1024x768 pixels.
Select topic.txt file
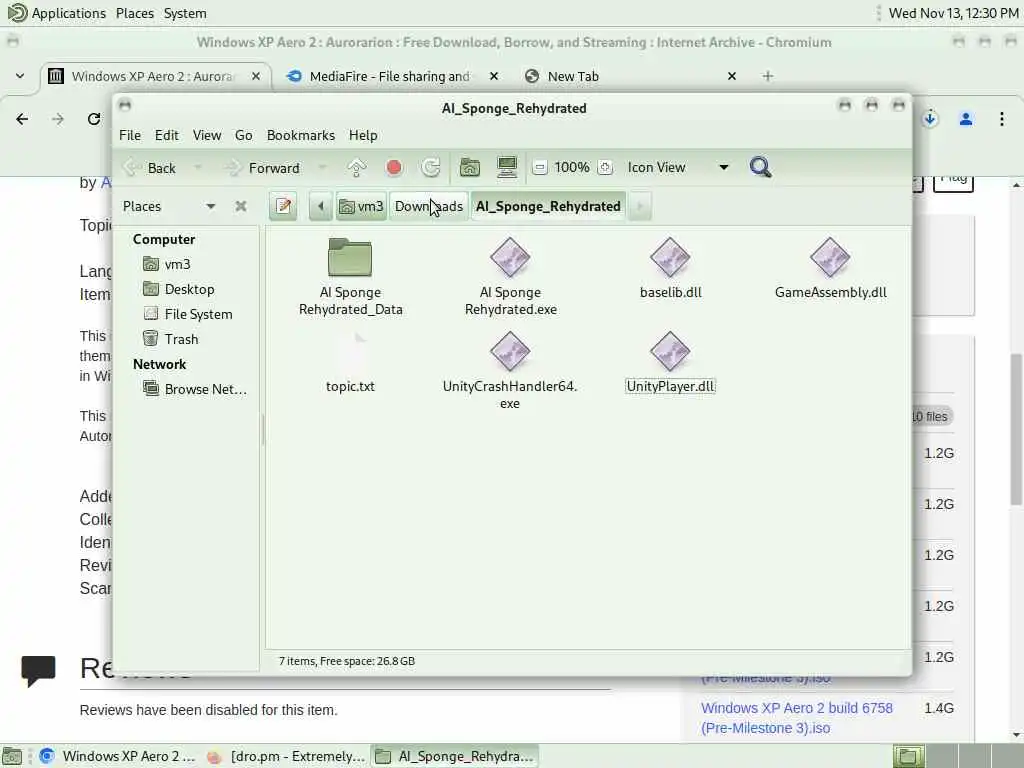[350, 363]
